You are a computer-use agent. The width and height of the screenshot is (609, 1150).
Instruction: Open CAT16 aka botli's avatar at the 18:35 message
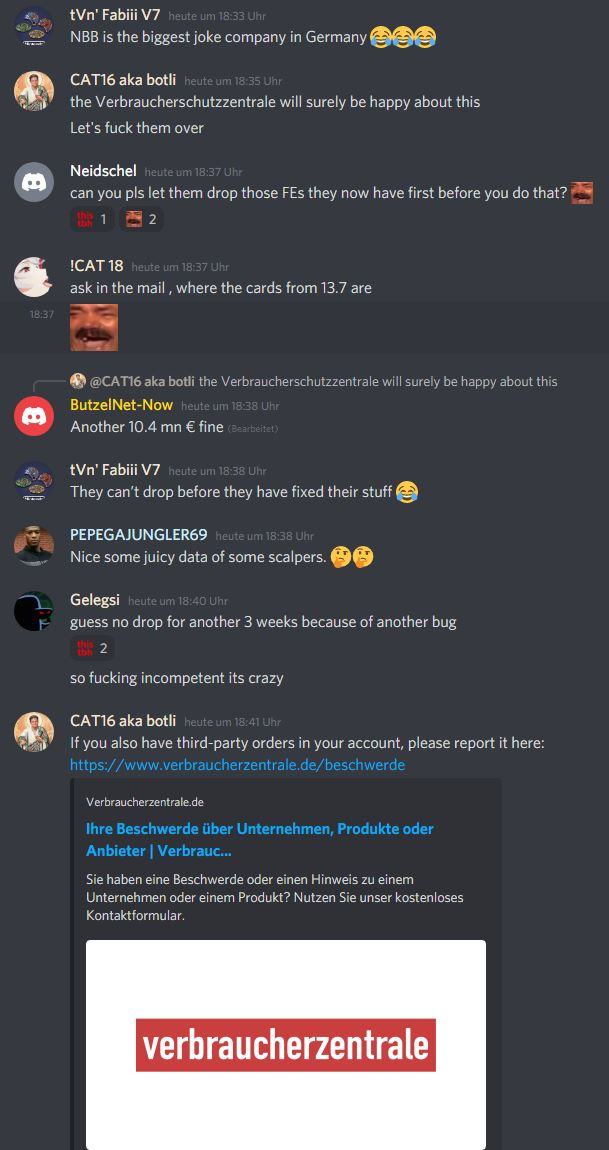(x=34, y=92)
